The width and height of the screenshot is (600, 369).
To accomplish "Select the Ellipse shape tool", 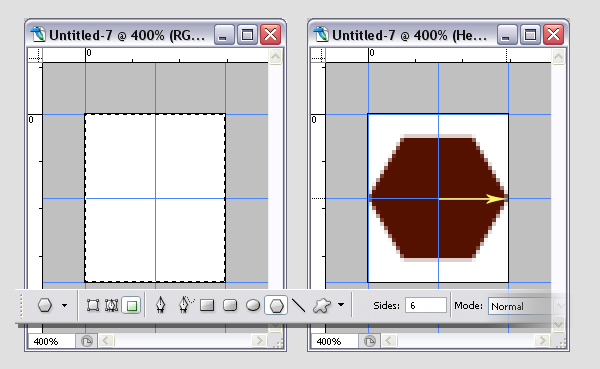I will tap(253, 305).
